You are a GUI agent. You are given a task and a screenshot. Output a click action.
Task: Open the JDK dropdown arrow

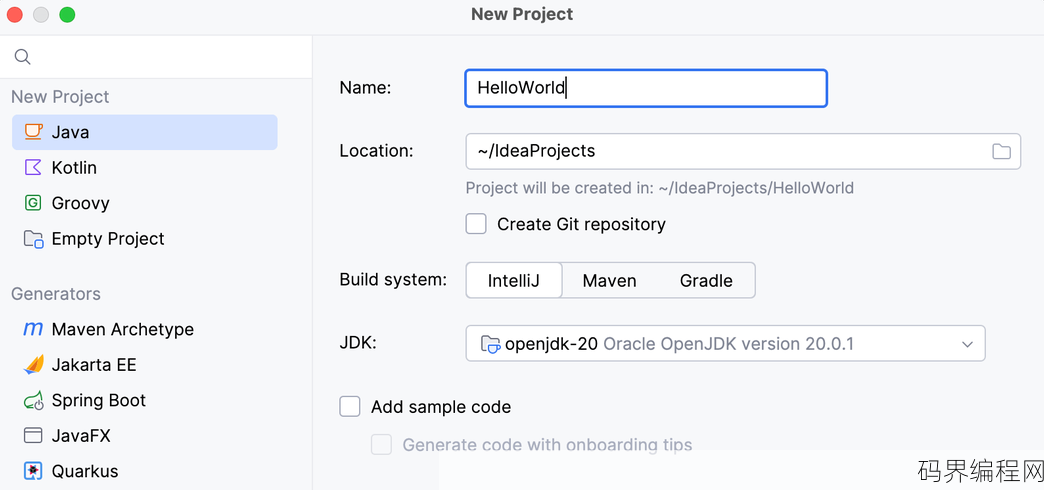tap(967, 344)
